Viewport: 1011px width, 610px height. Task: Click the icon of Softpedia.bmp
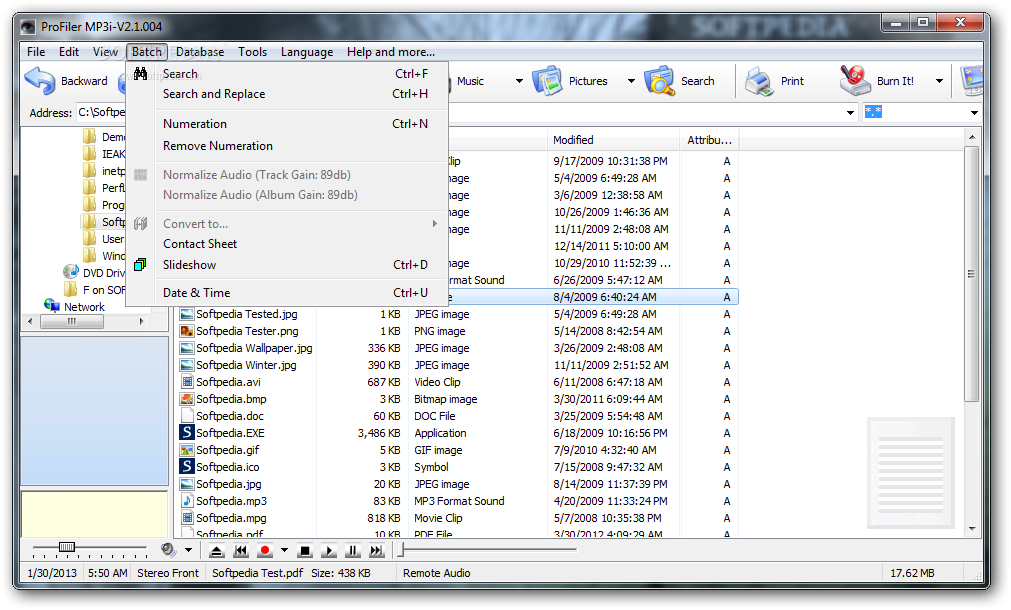point(187,399)
